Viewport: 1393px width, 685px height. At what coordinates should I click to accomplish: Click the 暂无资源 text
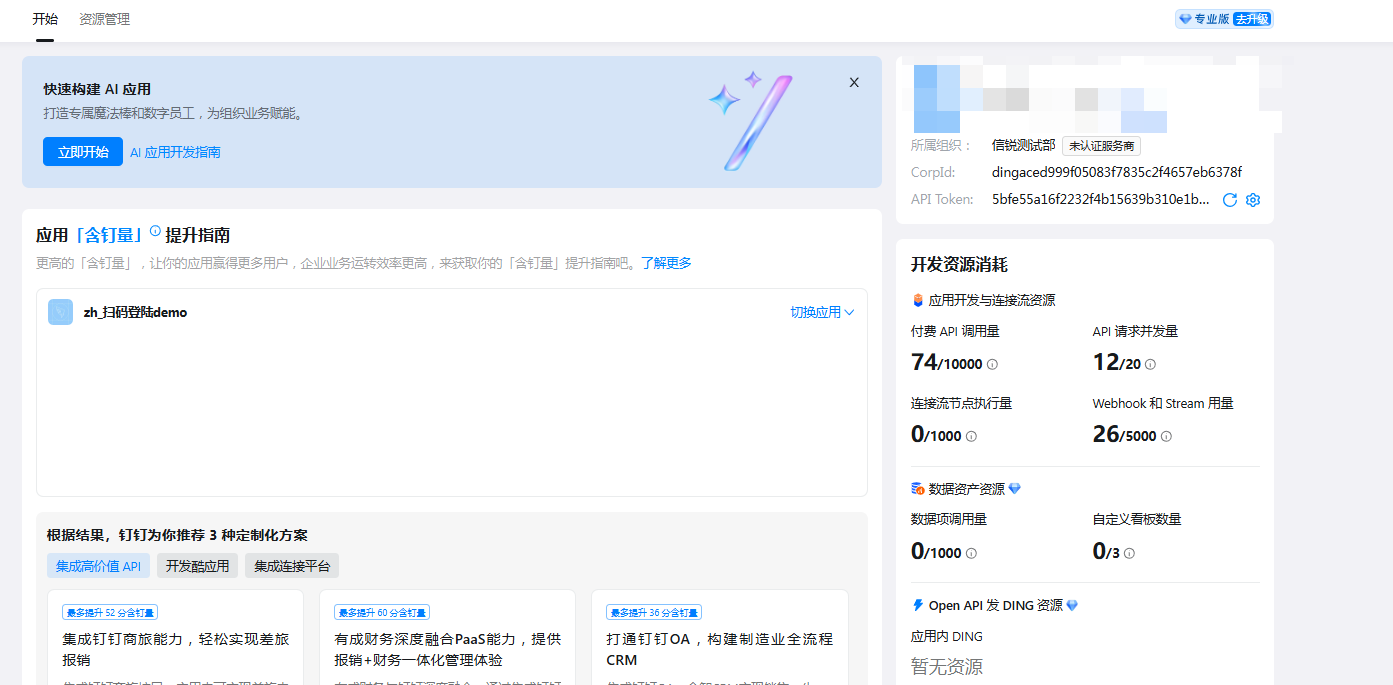click(x=947, y=666)
